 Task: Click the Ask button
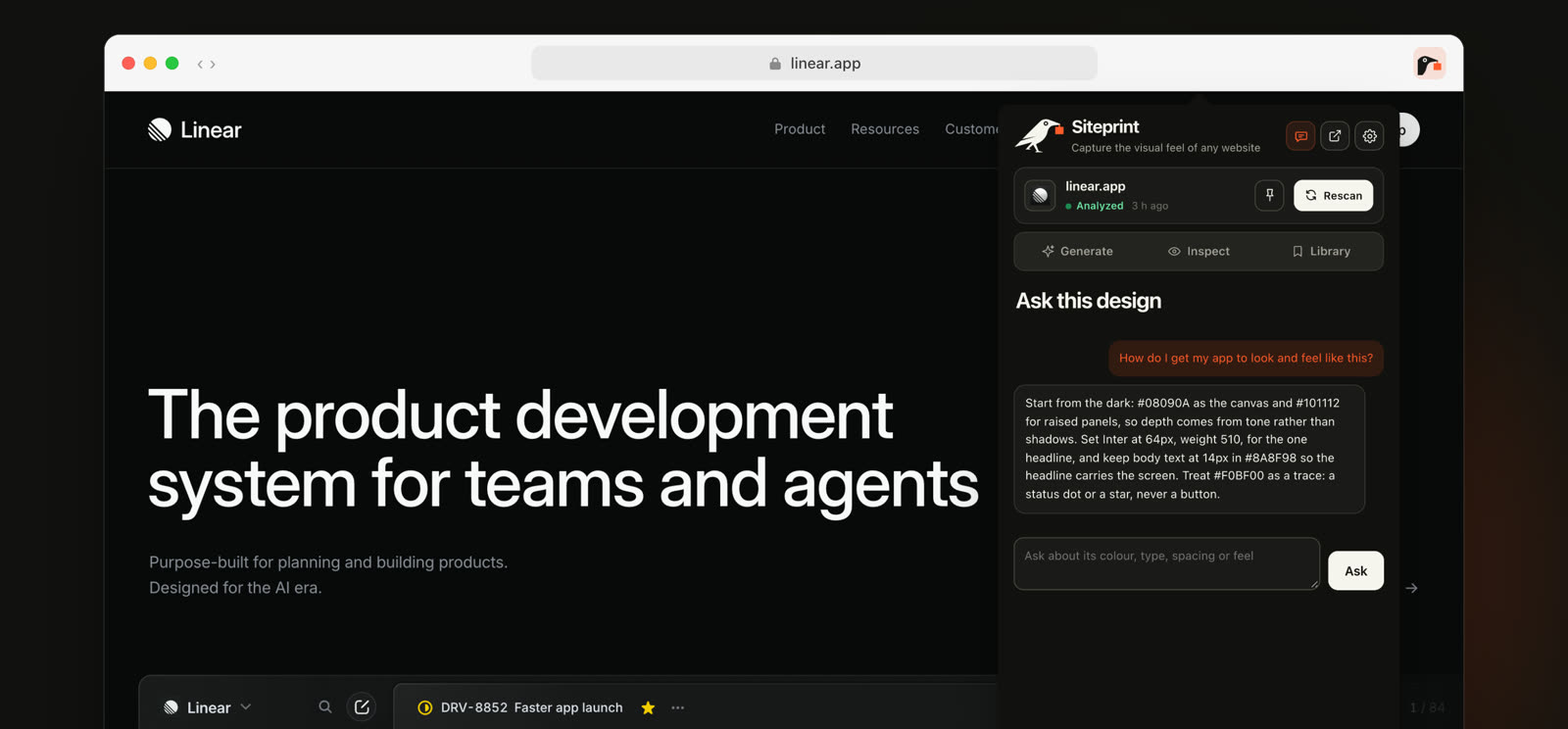[1355, 570]
